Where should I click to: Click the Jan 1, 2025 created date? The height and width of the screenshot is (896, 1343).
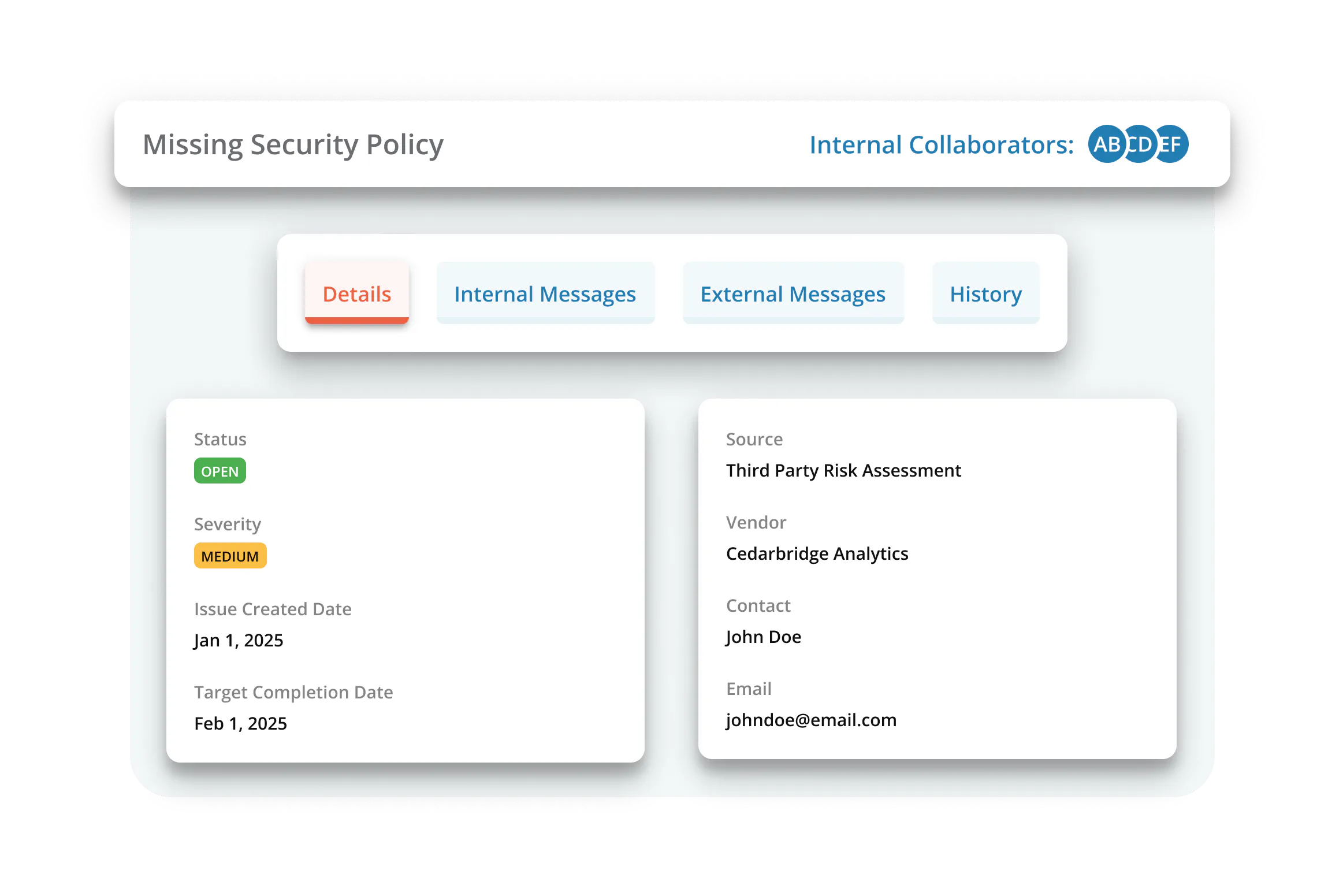pos(239,640)
